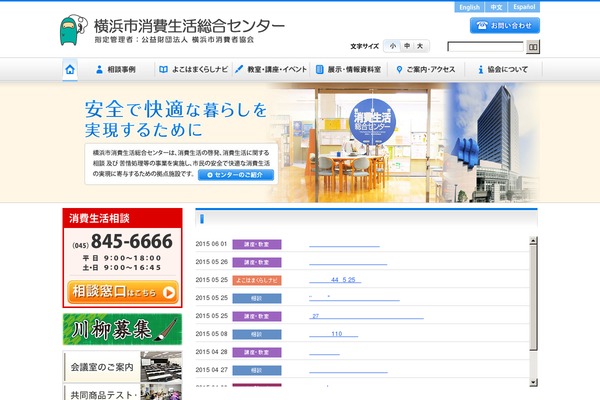The height and width of the screenshot is (400, 600).
Task: Click the mascot logo at top left
Action: [73, 30]
